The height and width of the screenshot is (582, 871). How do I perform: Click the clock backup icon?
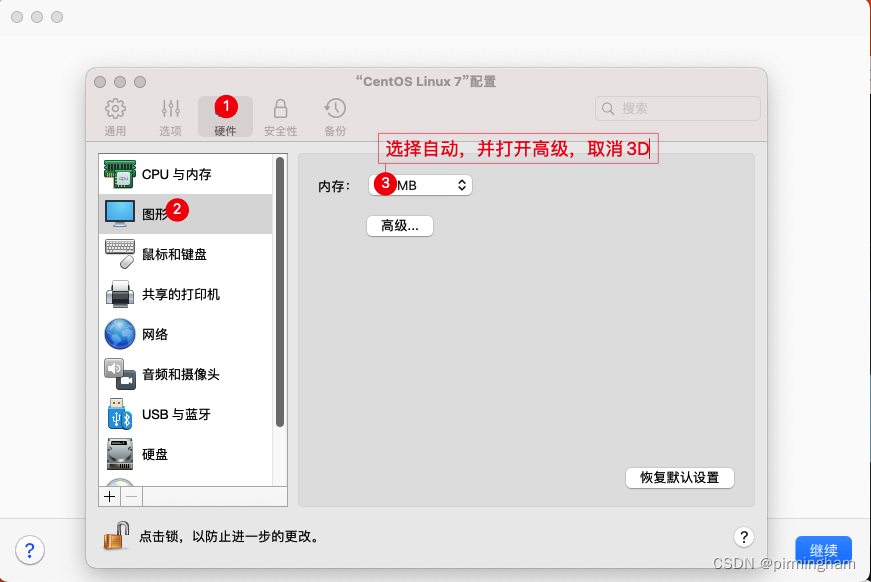pos(336,109)
